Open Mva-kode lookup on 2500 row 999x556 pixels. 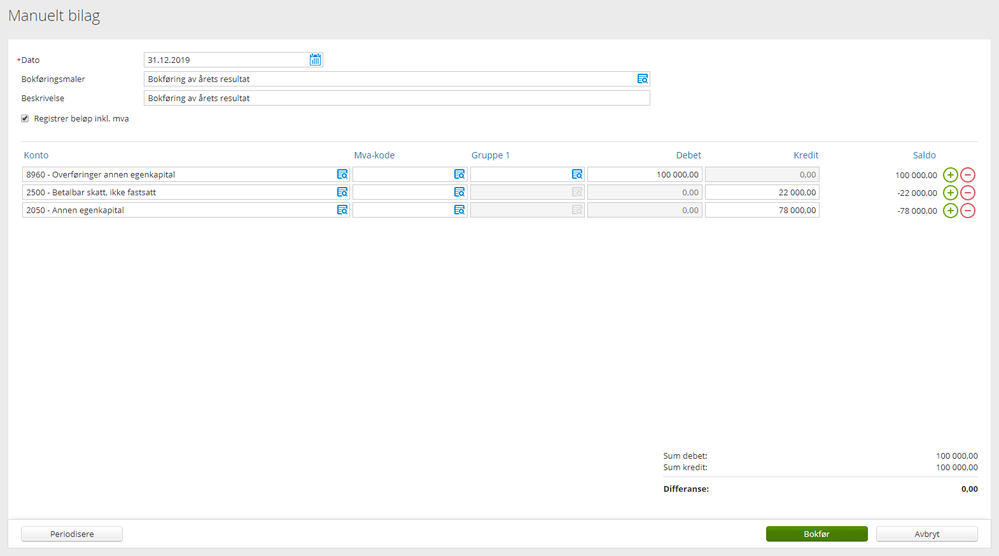(x=459, y=192)
